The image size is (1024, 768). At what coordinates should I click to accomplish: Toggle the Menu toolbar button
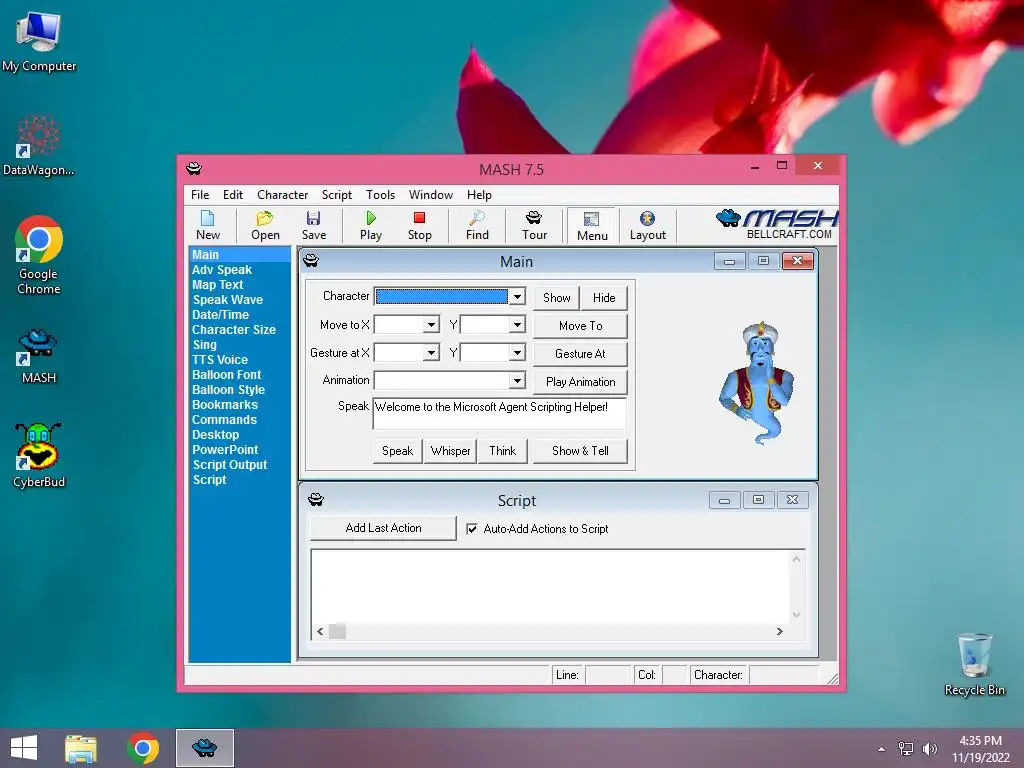click(592, 226)
